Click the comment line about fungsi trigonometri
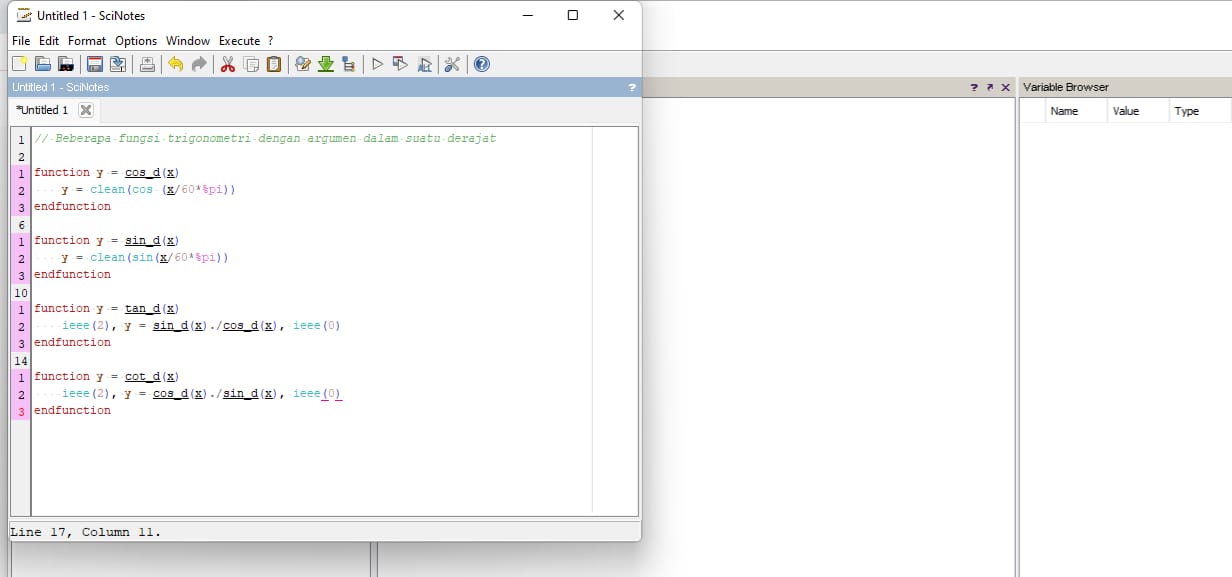 tap(265, 138)
